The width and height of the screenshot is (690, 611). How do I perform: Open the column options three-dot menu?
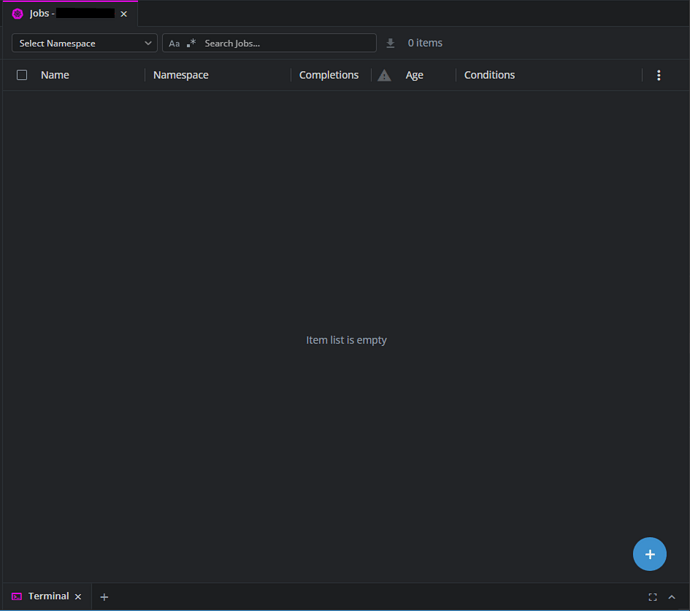[x=658, y=75]
